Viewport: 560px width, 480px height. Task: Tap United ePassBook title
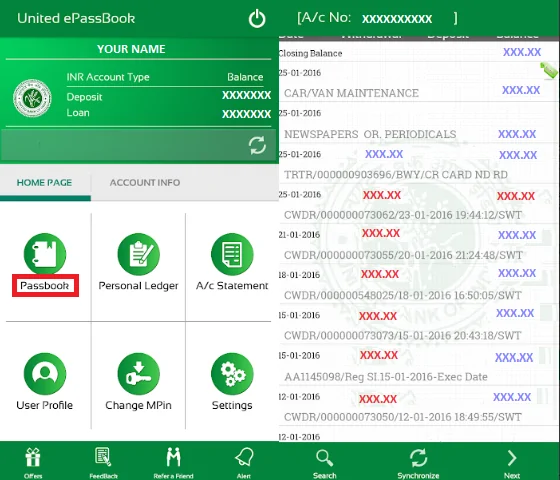pos(76,19)
